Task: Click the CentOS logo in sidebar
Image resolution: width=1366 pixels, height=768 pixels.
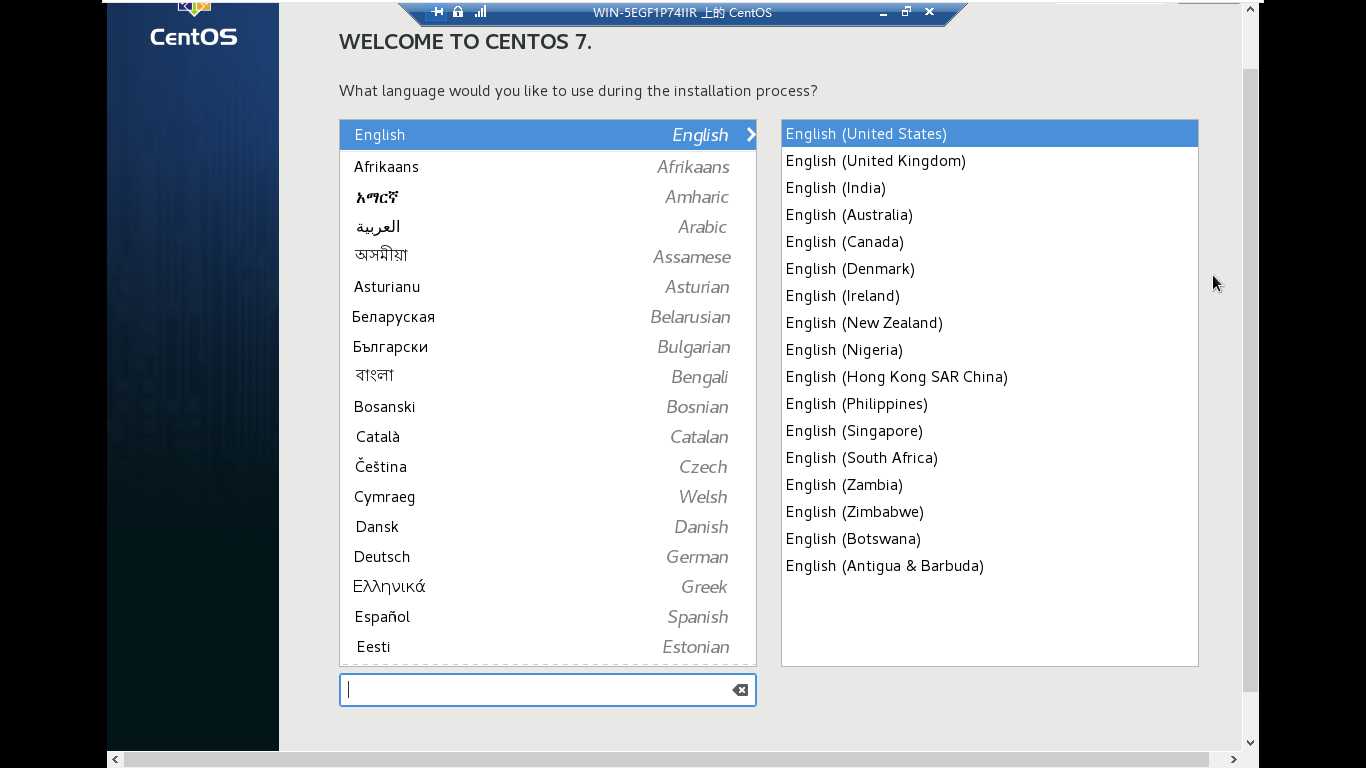Action: (193, 25)
